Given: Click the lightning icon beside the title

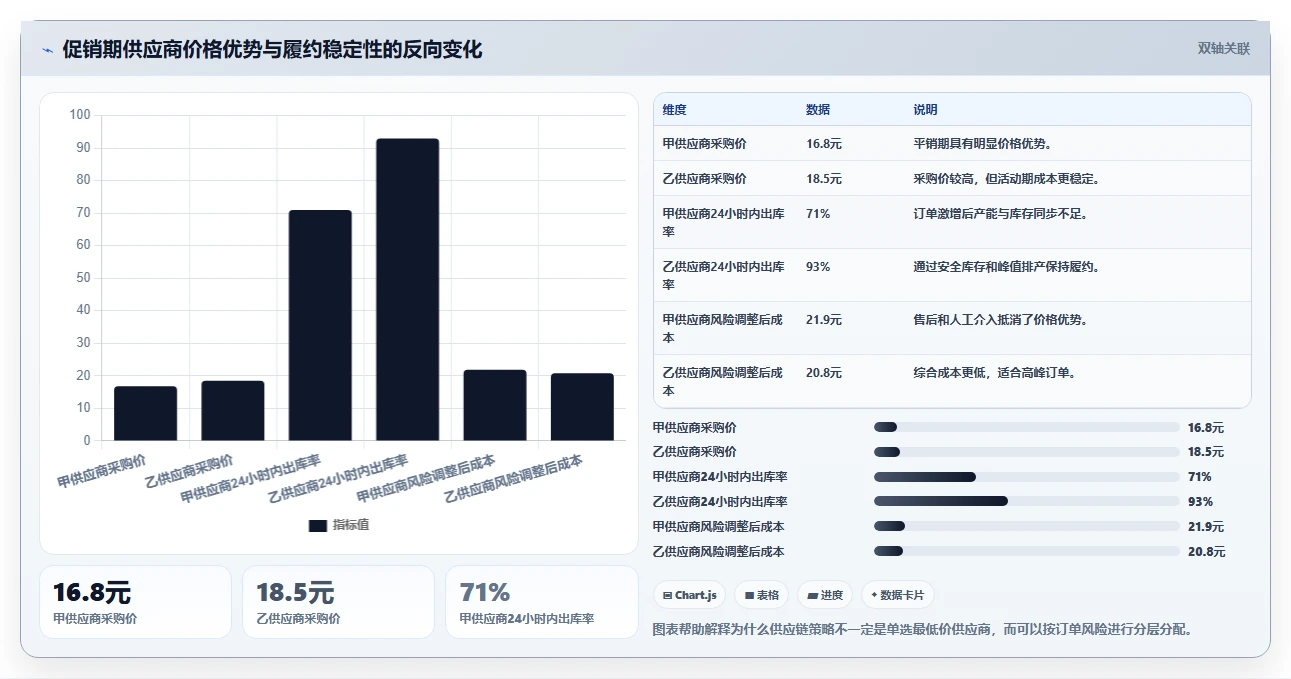Looking at the screenshot, I should 48,50.
